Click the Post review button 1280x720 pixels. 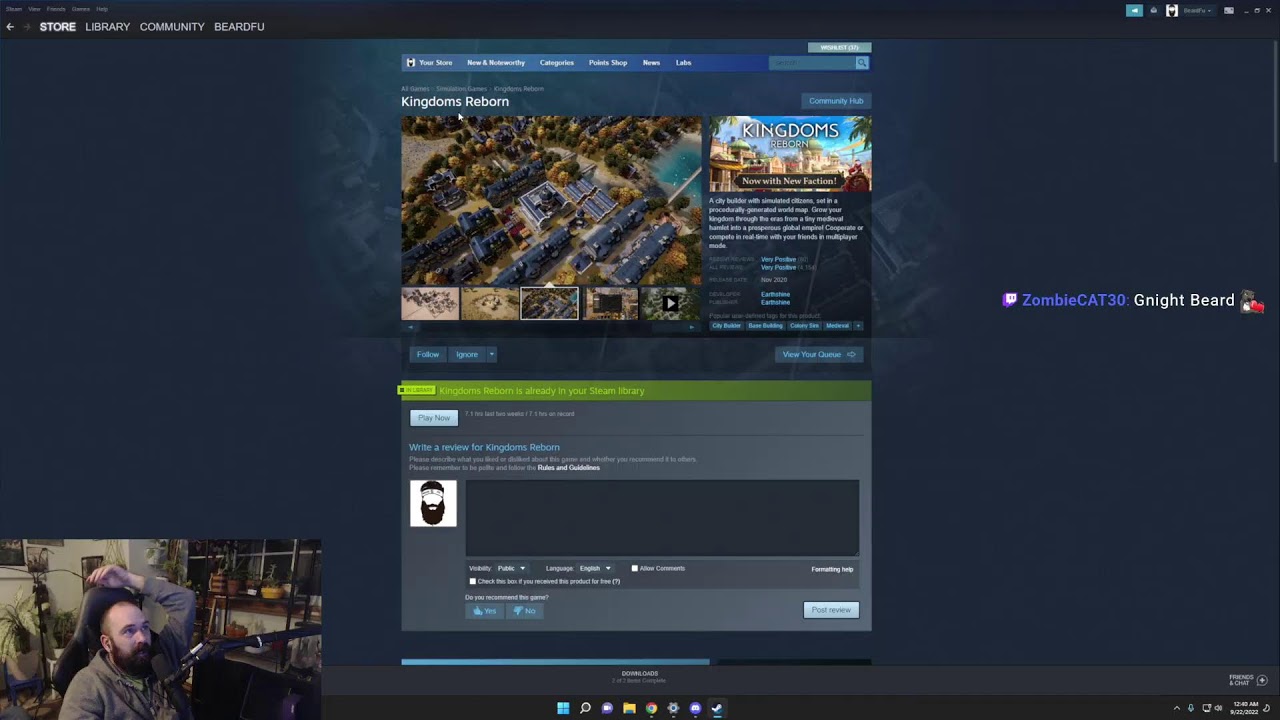coord(831,610)
